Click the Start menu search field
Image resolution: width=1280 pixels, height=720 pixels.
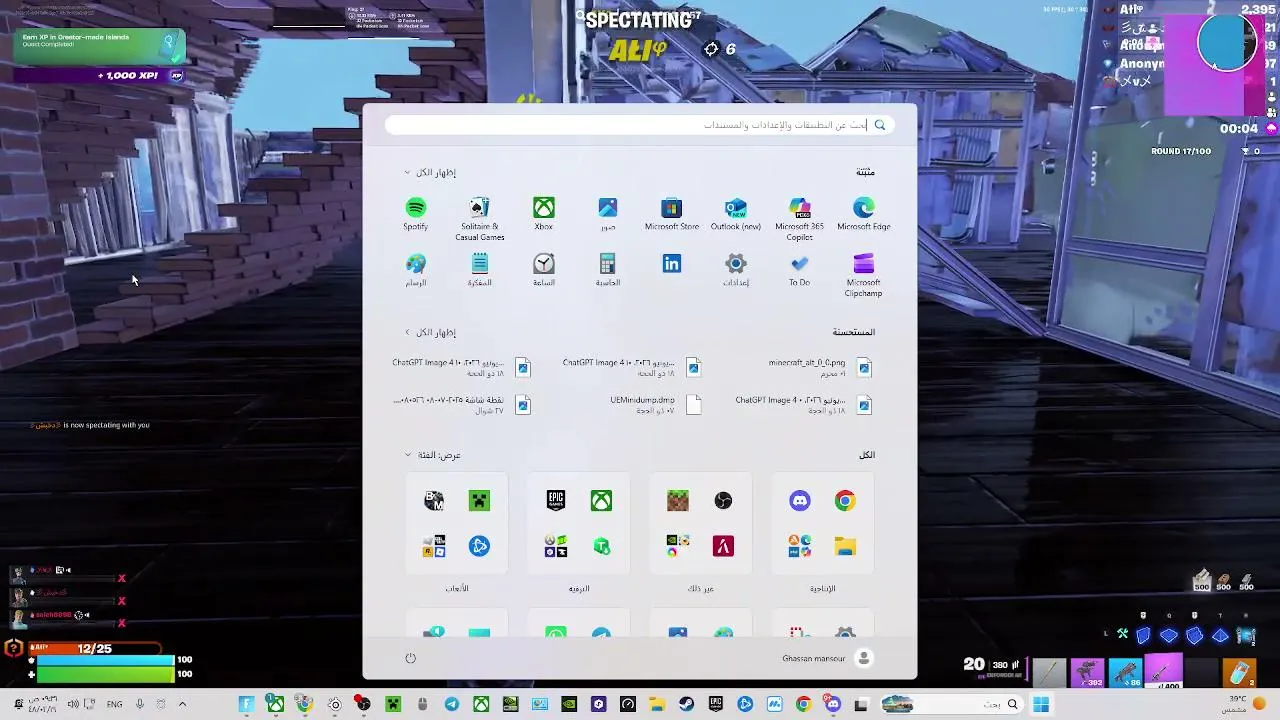640,125
